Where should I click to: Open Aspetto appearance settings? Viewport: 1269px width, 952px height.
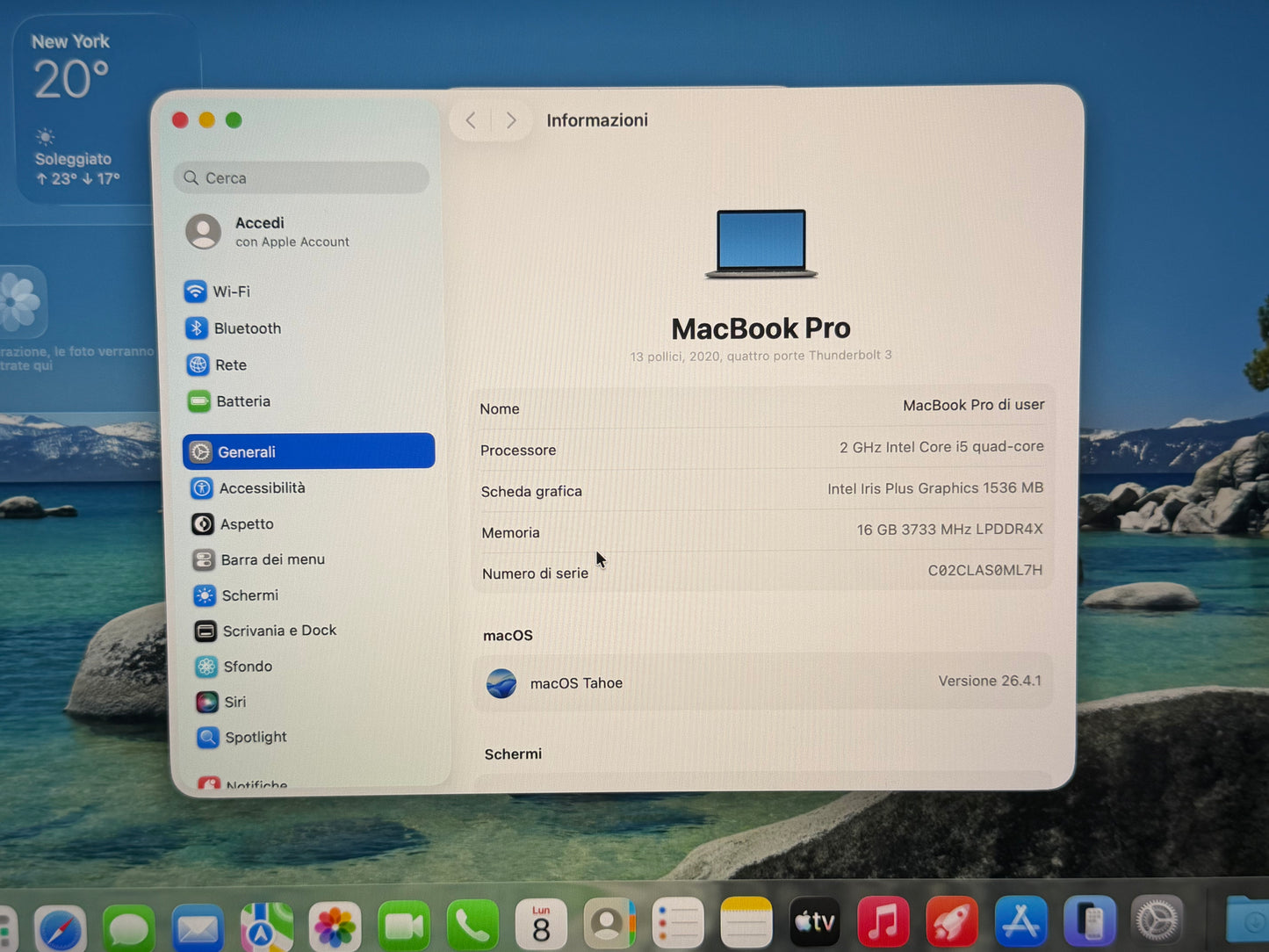coord(233,524)
